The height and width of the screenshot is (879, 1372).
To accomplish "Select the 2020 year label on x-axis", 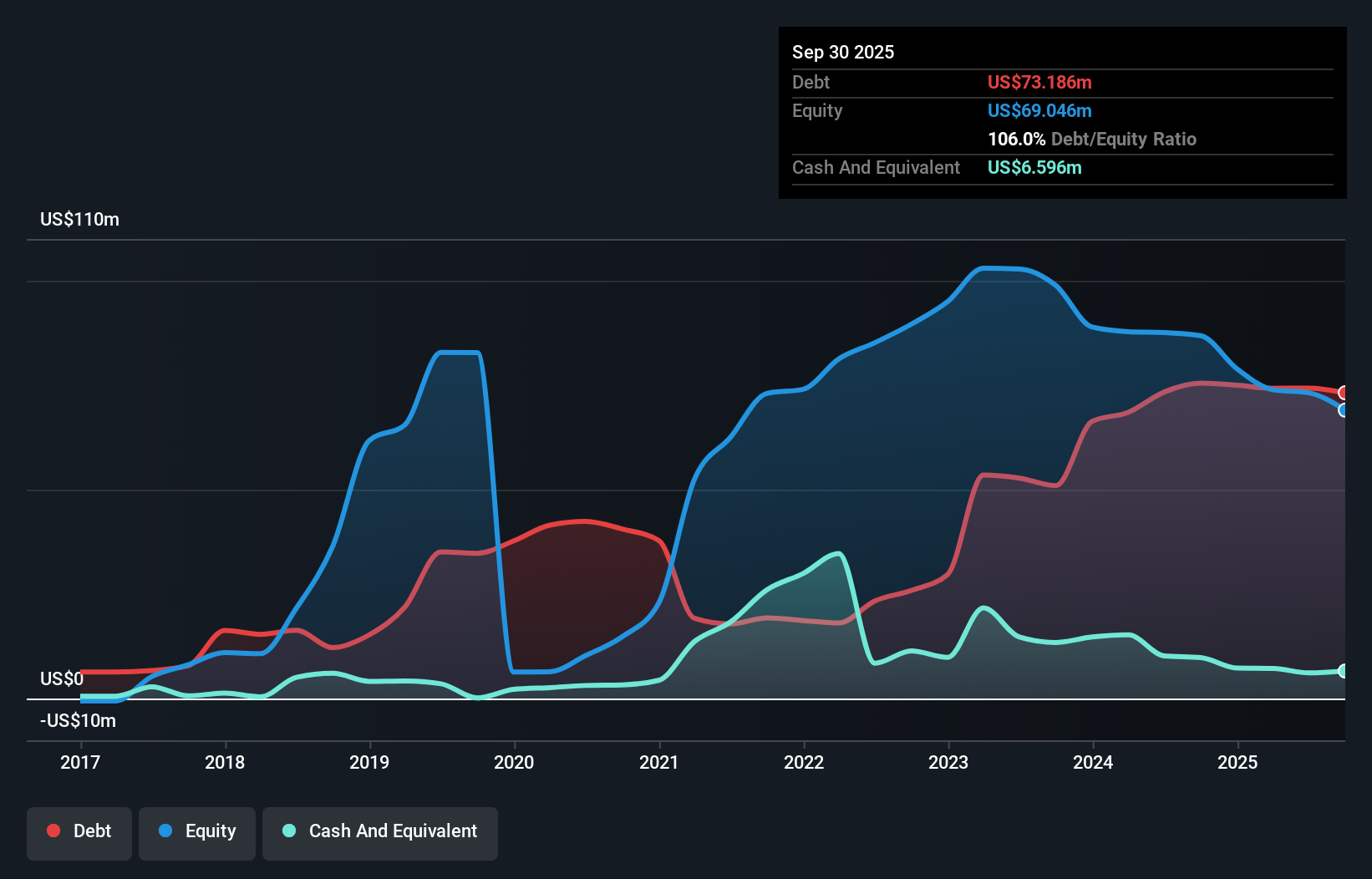I will (x=514, y=762).
